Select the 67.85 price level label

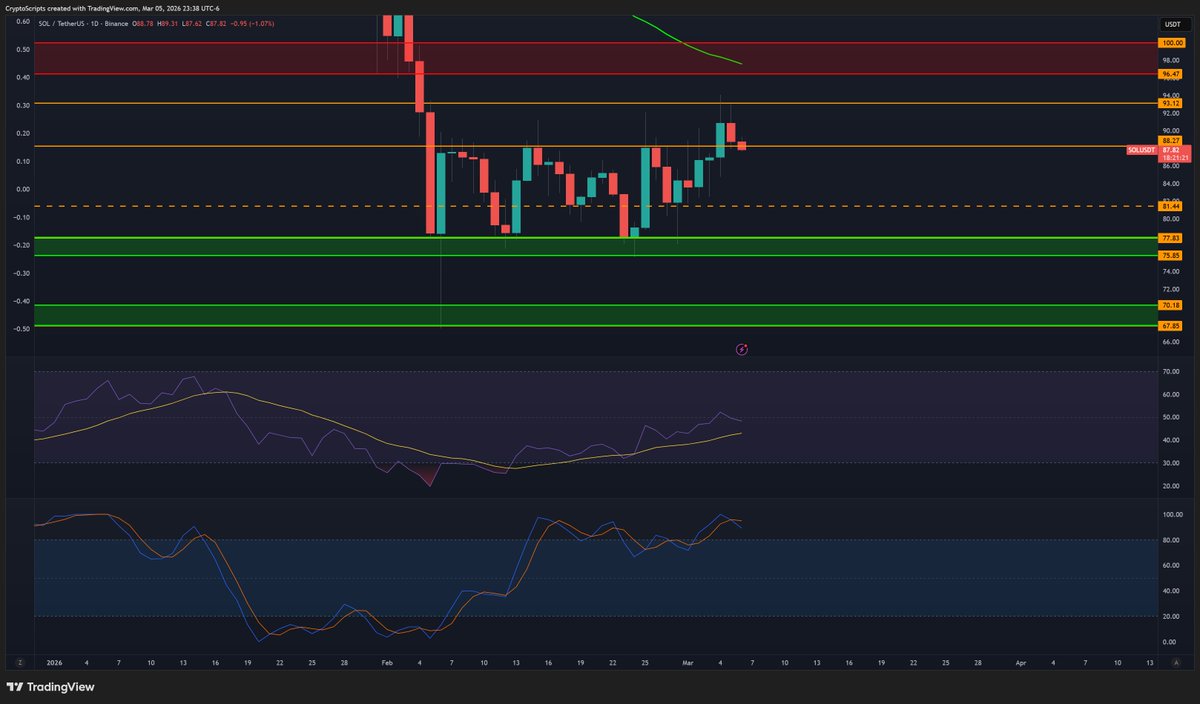[x=1172, y=325]
